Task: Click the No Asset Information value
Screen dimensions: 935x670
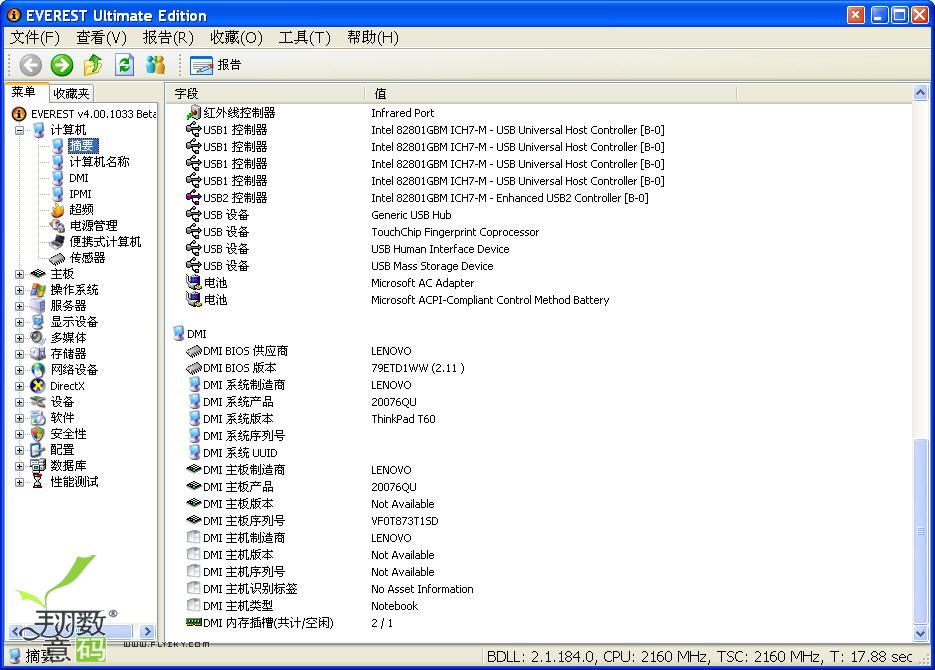Action: click(422, 589)
